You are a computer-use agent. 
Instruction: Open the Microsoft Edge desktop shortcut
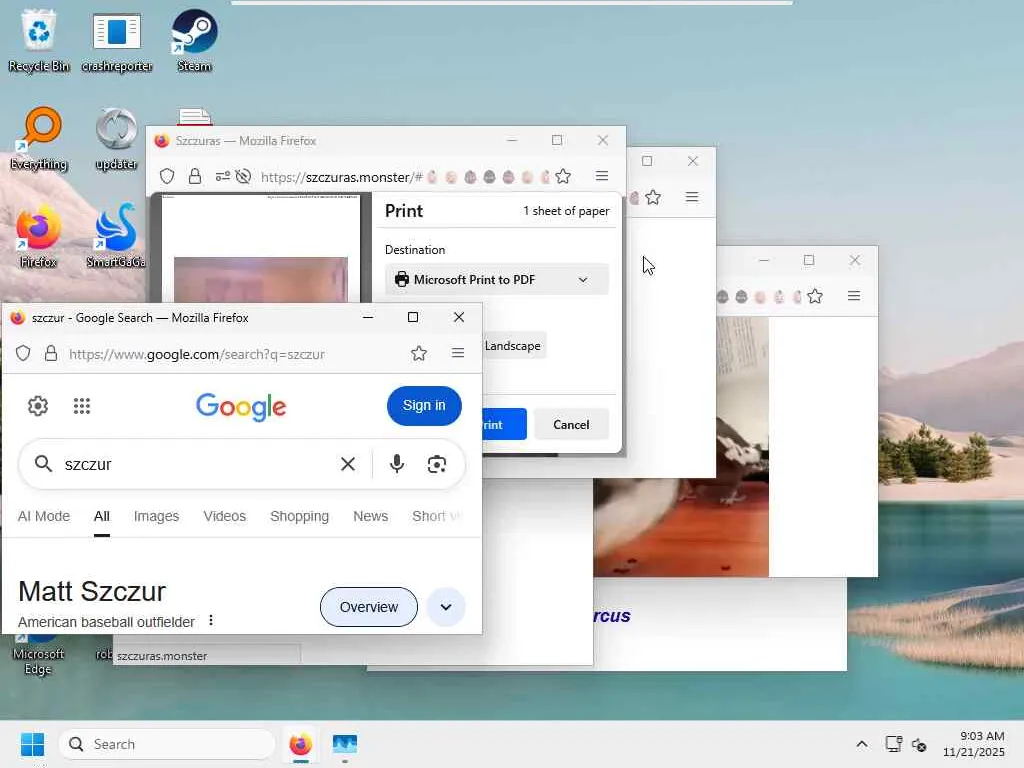[38, 653]
